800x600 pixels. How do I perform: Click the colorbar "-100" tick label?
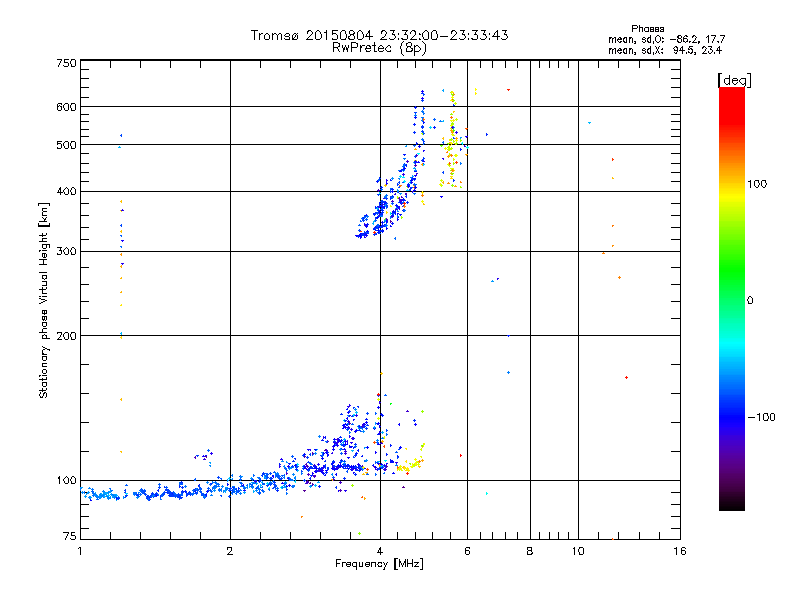tap(761, 417)
